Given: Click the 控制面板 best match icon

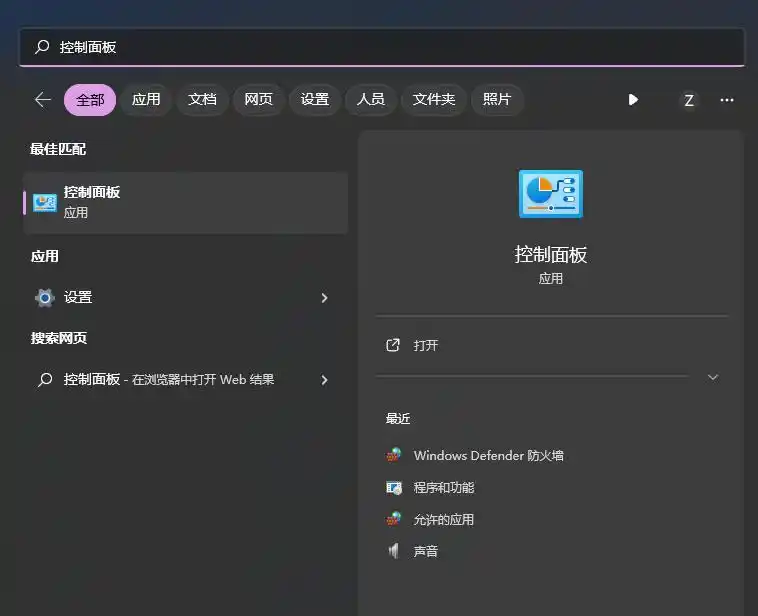Looking at the screenshot, I should [x=45, y=202].
